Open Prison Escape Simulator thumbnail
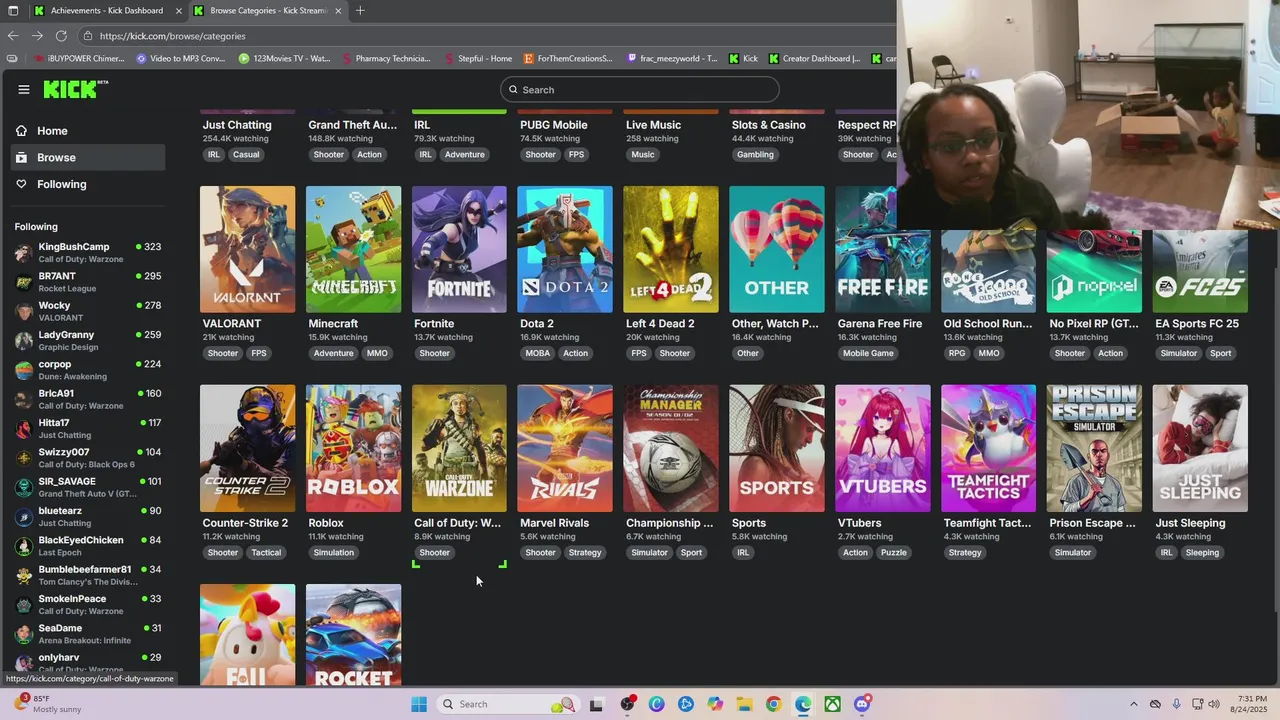 [x=1095, y=448]
